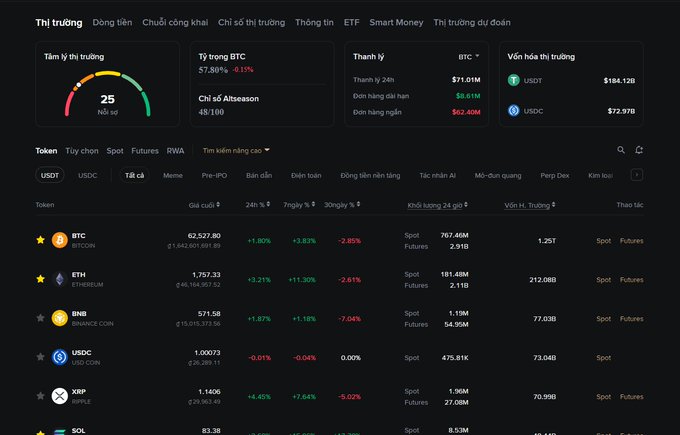This screenshot has height=435, width=680.
Task: Filter by Perp Dex category
Action: (555, 175)
